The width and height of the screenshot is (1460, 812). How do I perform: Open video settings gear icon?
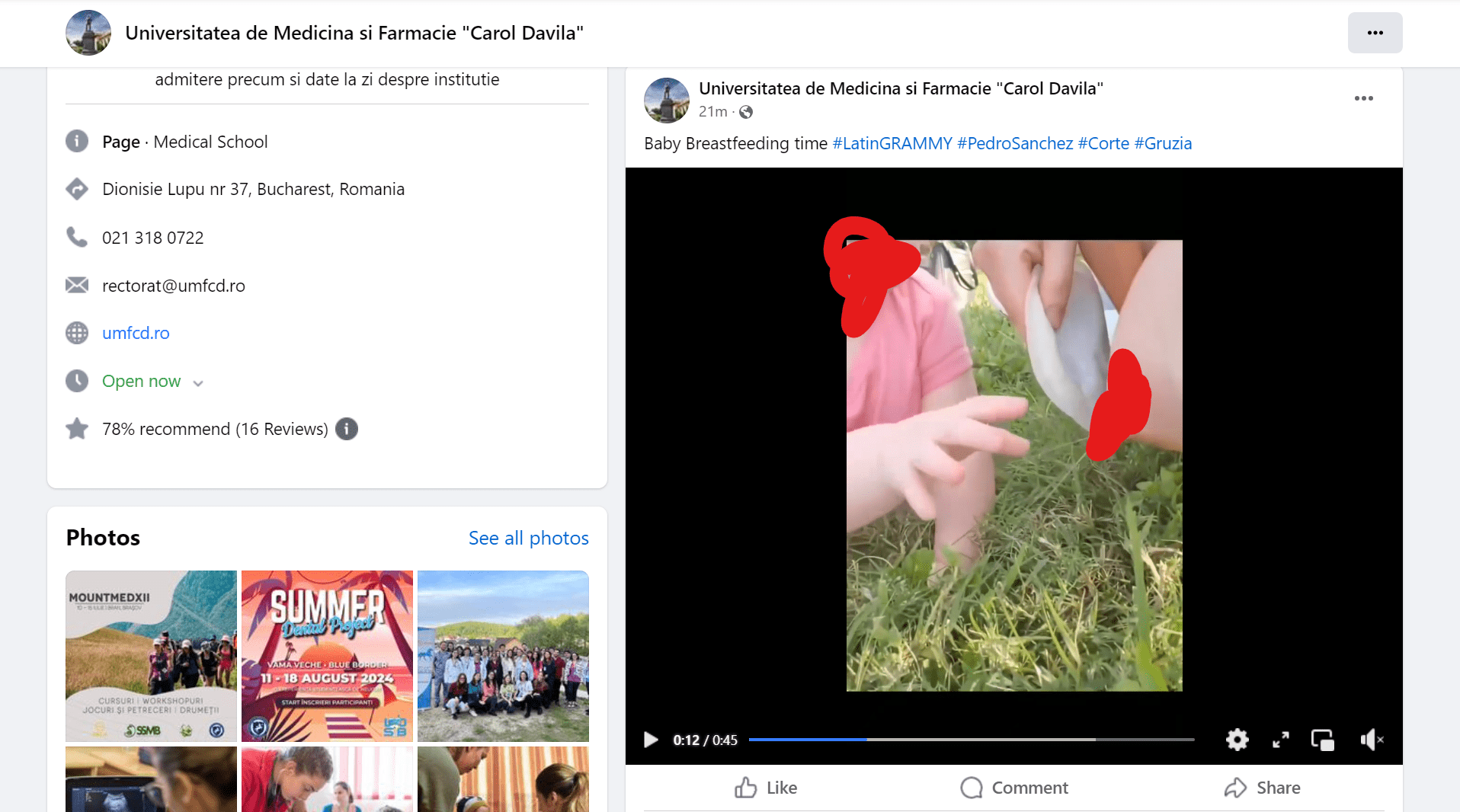1237,740
